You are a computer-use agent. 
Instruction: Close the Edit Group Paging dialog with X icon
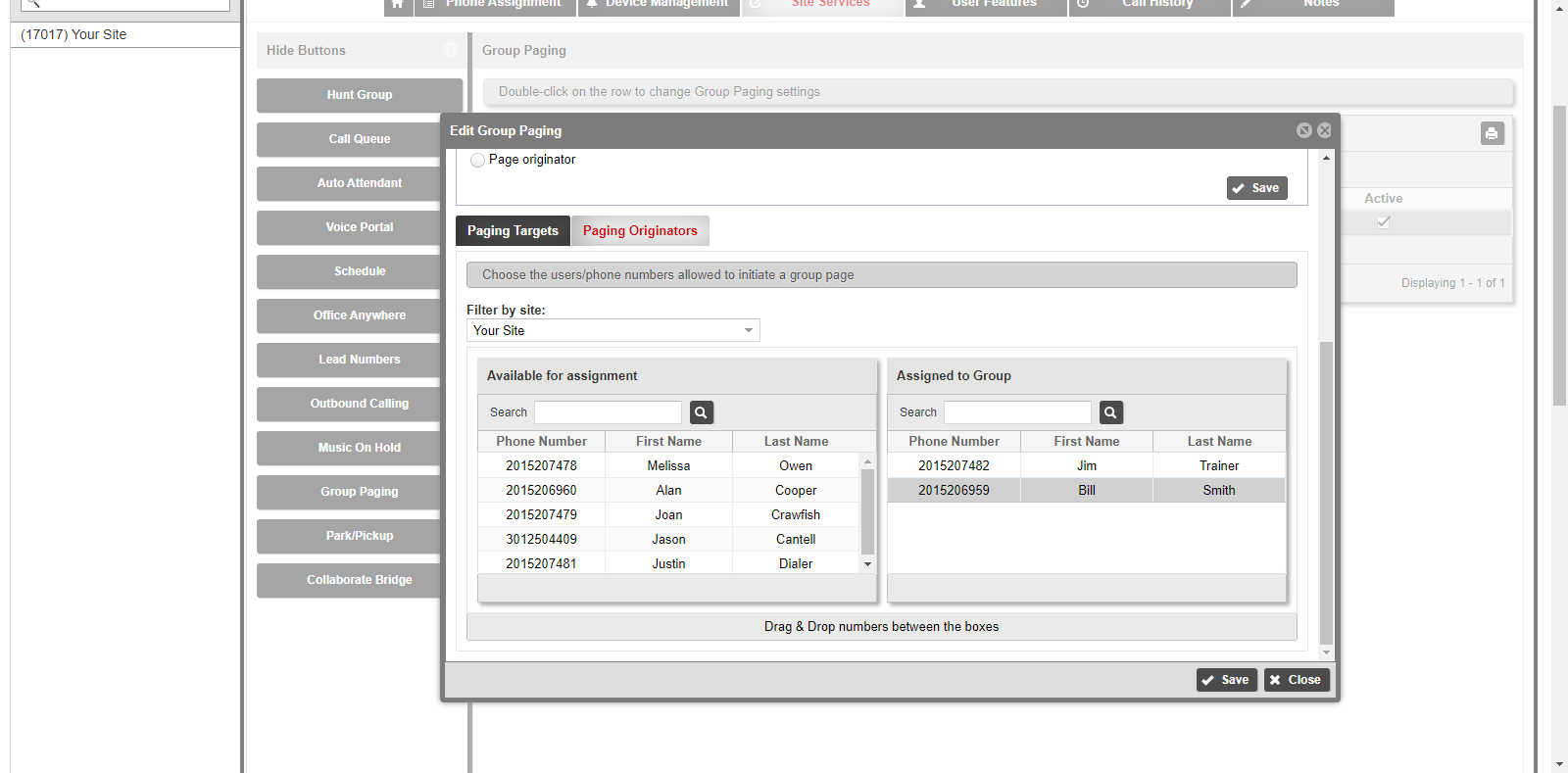coord(1325,130)
